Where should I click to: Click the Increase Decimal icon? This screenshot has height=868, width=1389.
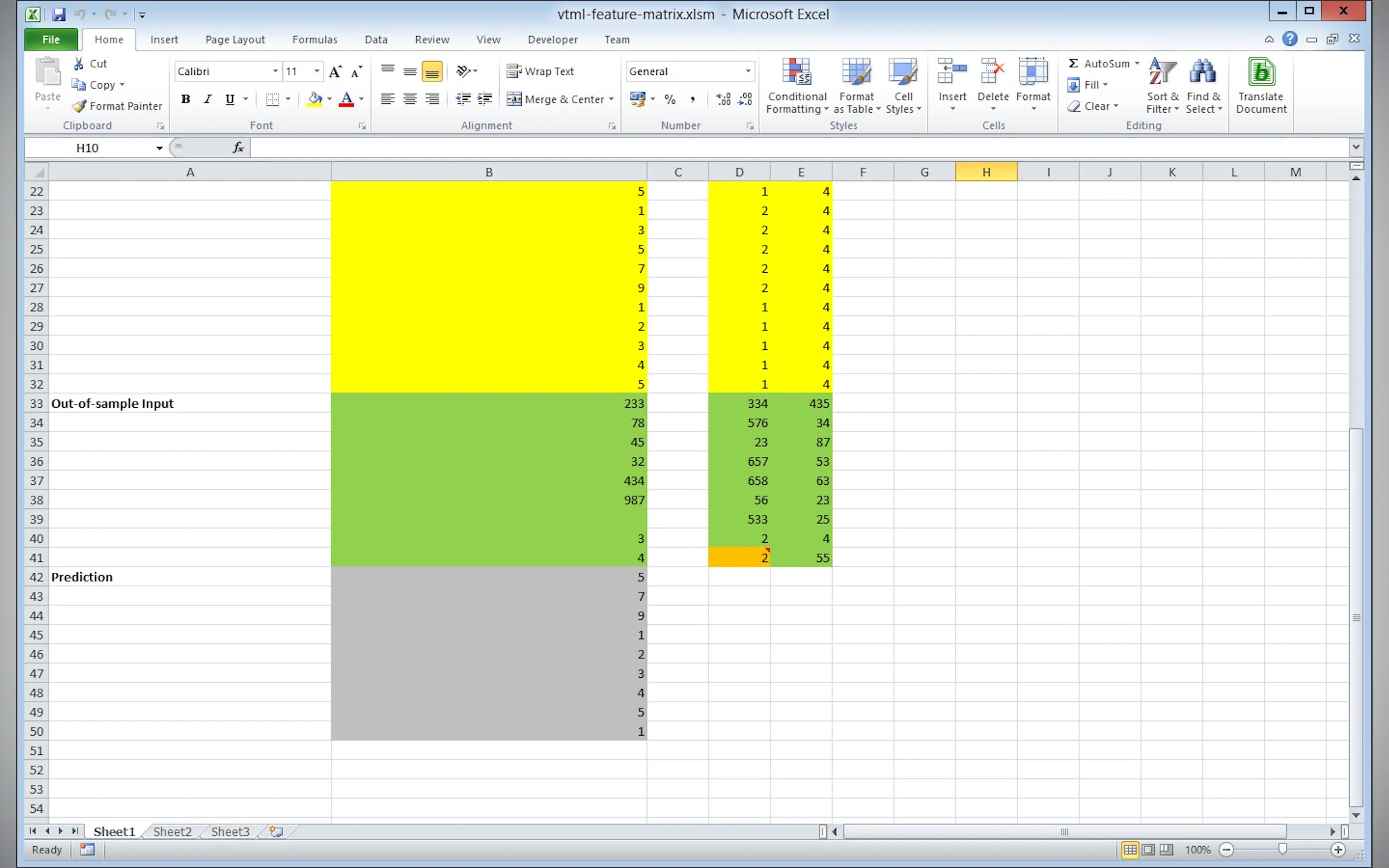[723, 99]
